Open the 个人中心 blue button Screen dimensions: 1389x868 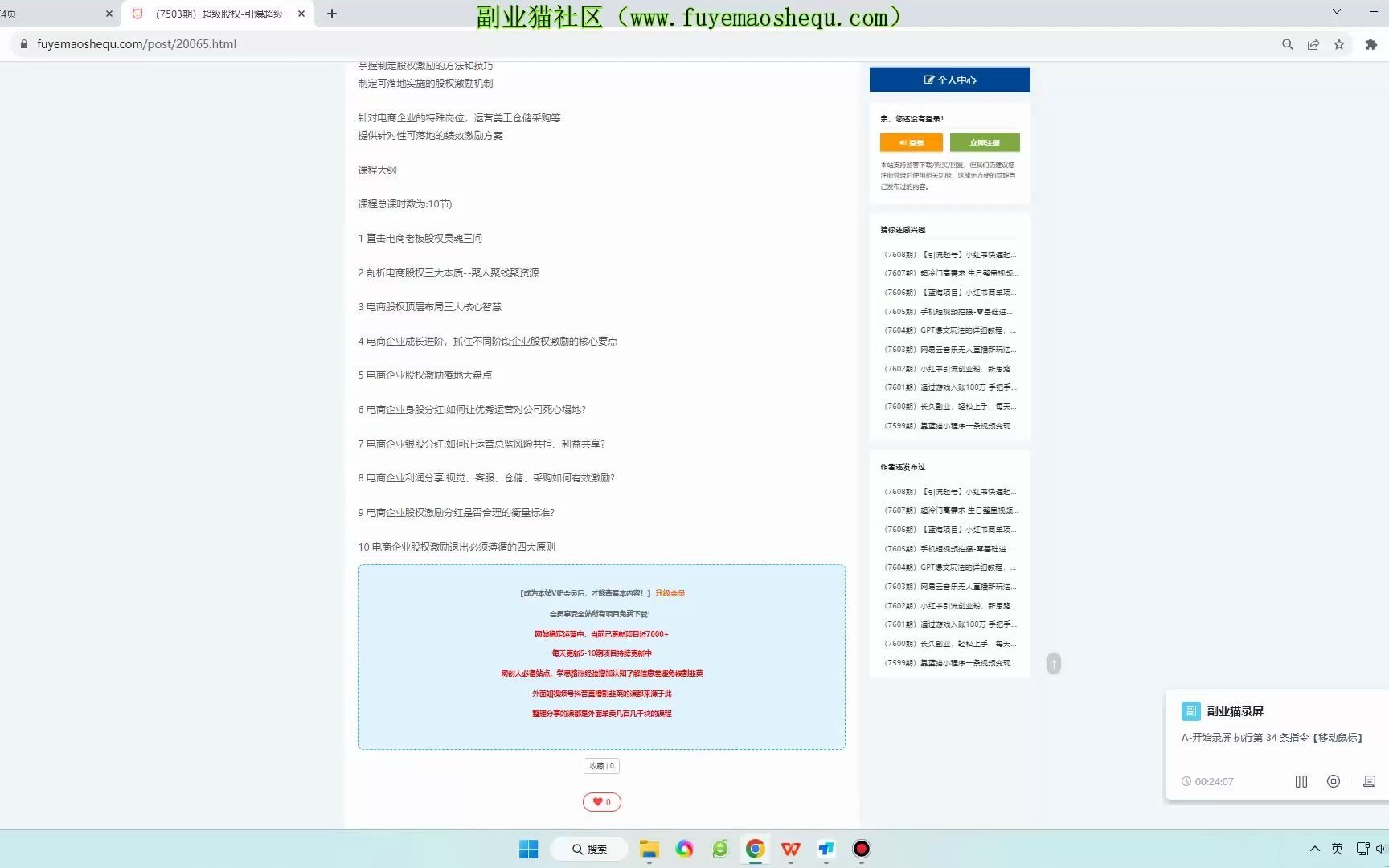tap(949, 80)
